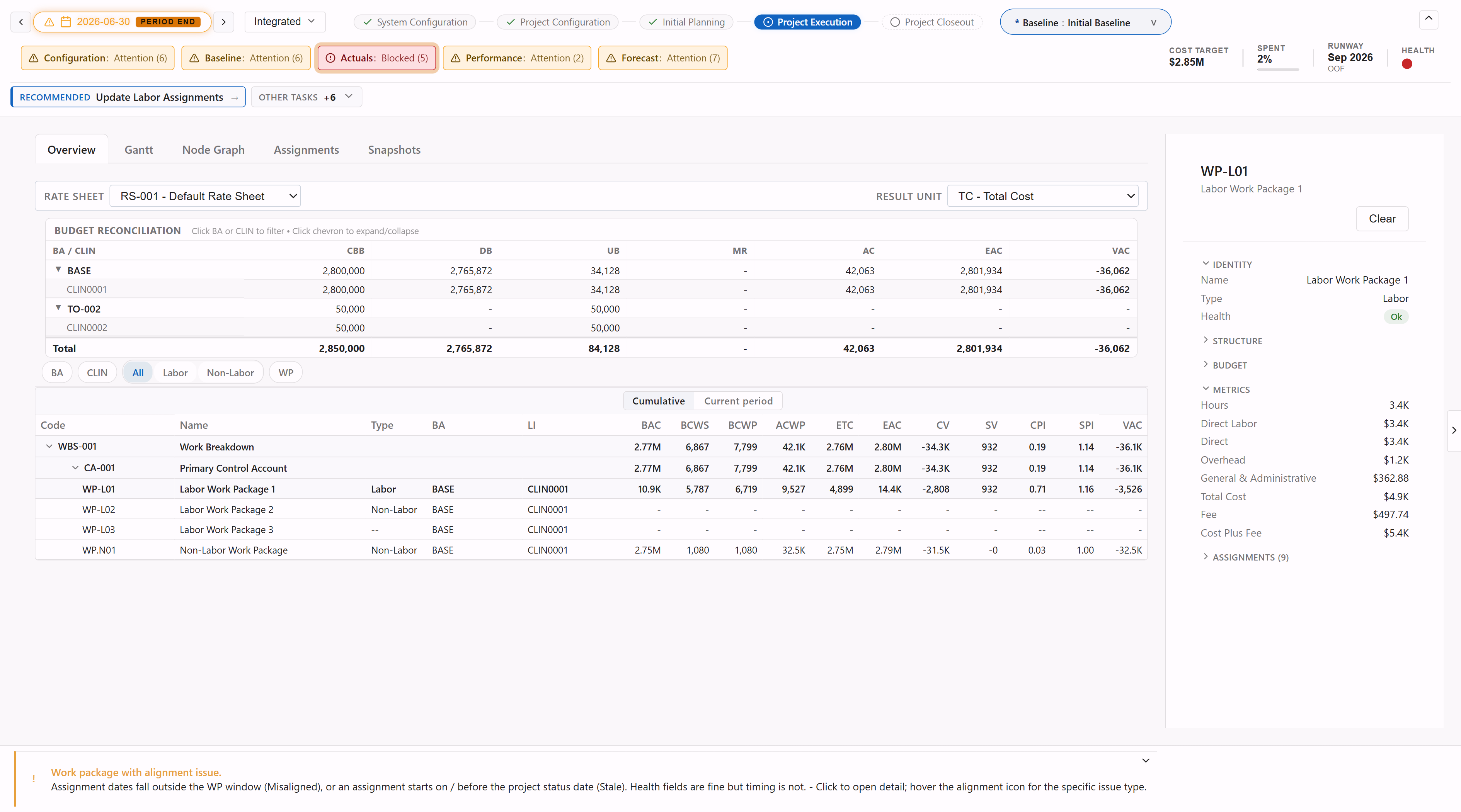
Task: Toggle view to Current period
Action: click(738, 401)
